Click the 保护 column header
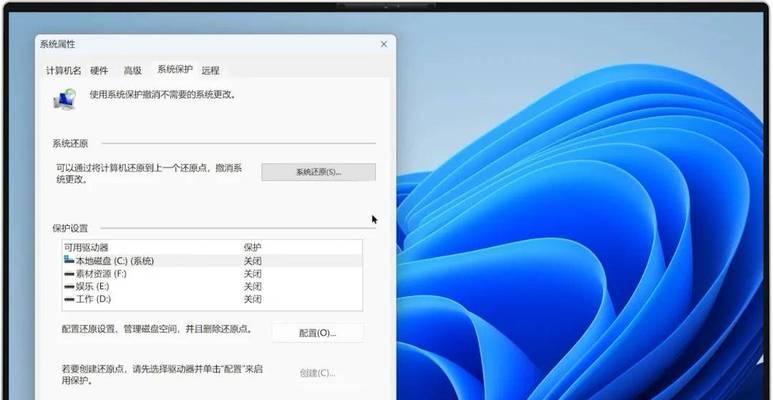Image resolution: width=773 pixels, height=400 pixels. click(252, 247)
